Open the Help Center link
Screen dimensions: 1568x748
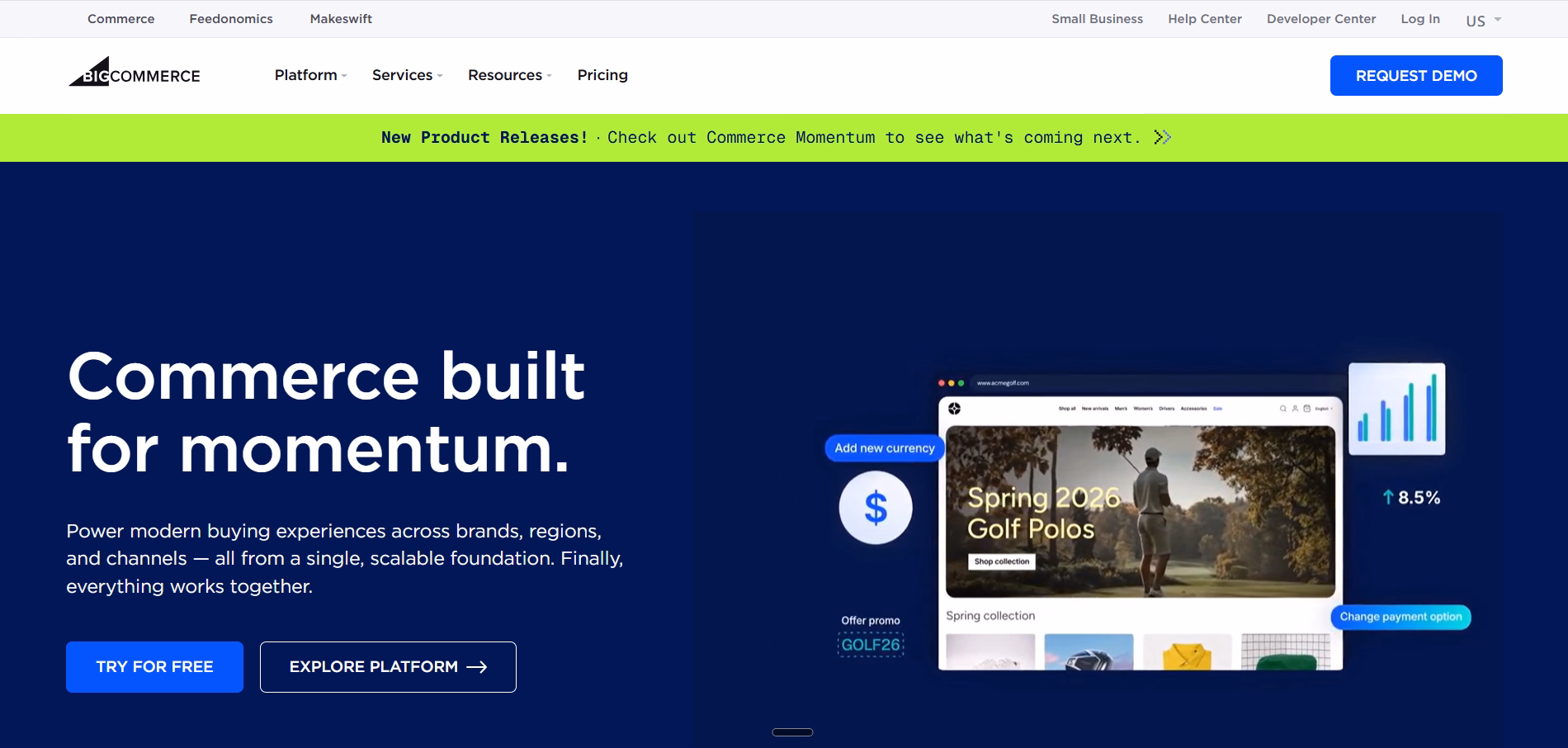(1205, 19)
